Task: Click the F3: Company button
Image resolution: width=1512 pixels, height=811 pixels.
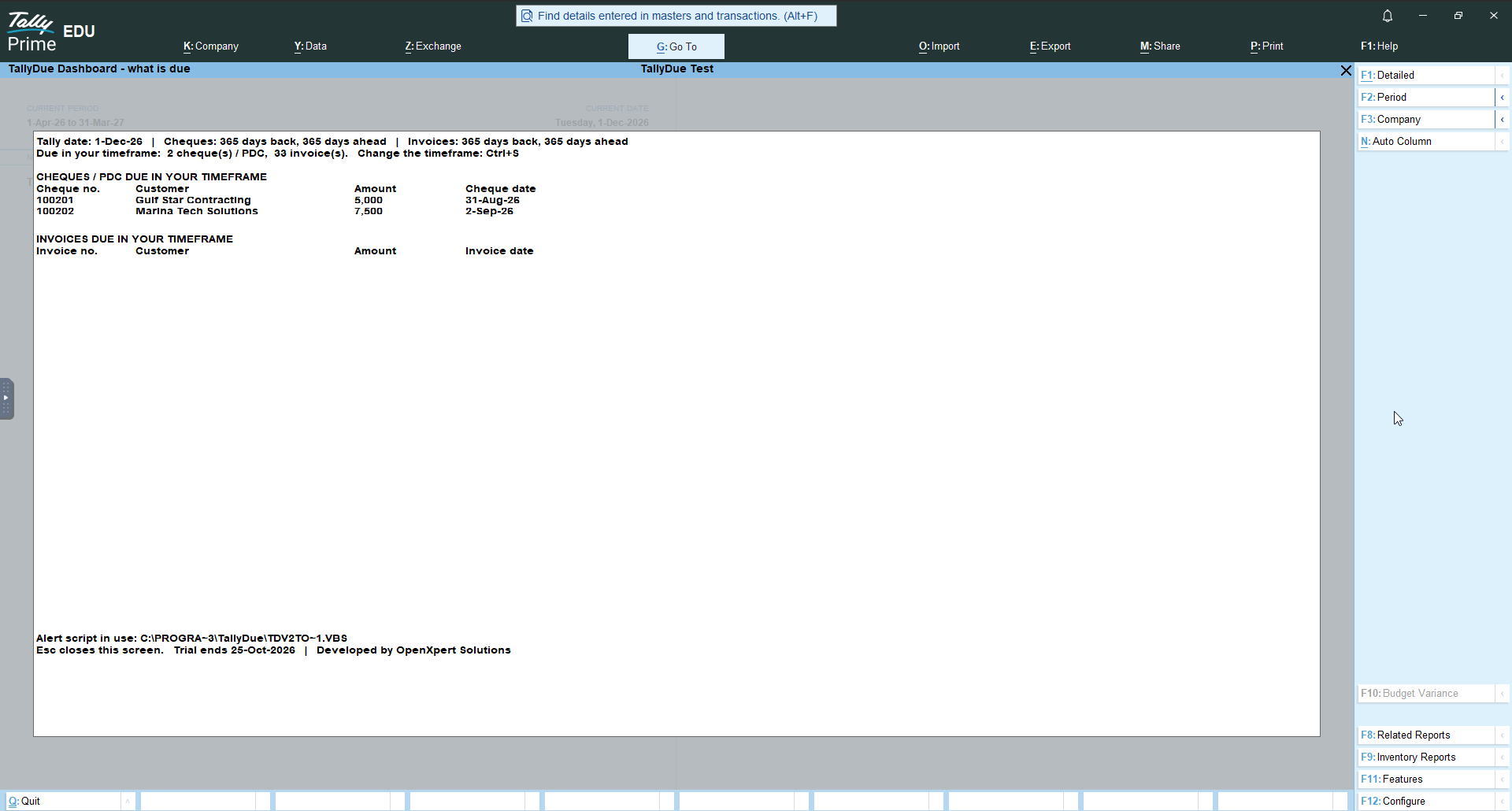Action: [x=1426, y=119]
